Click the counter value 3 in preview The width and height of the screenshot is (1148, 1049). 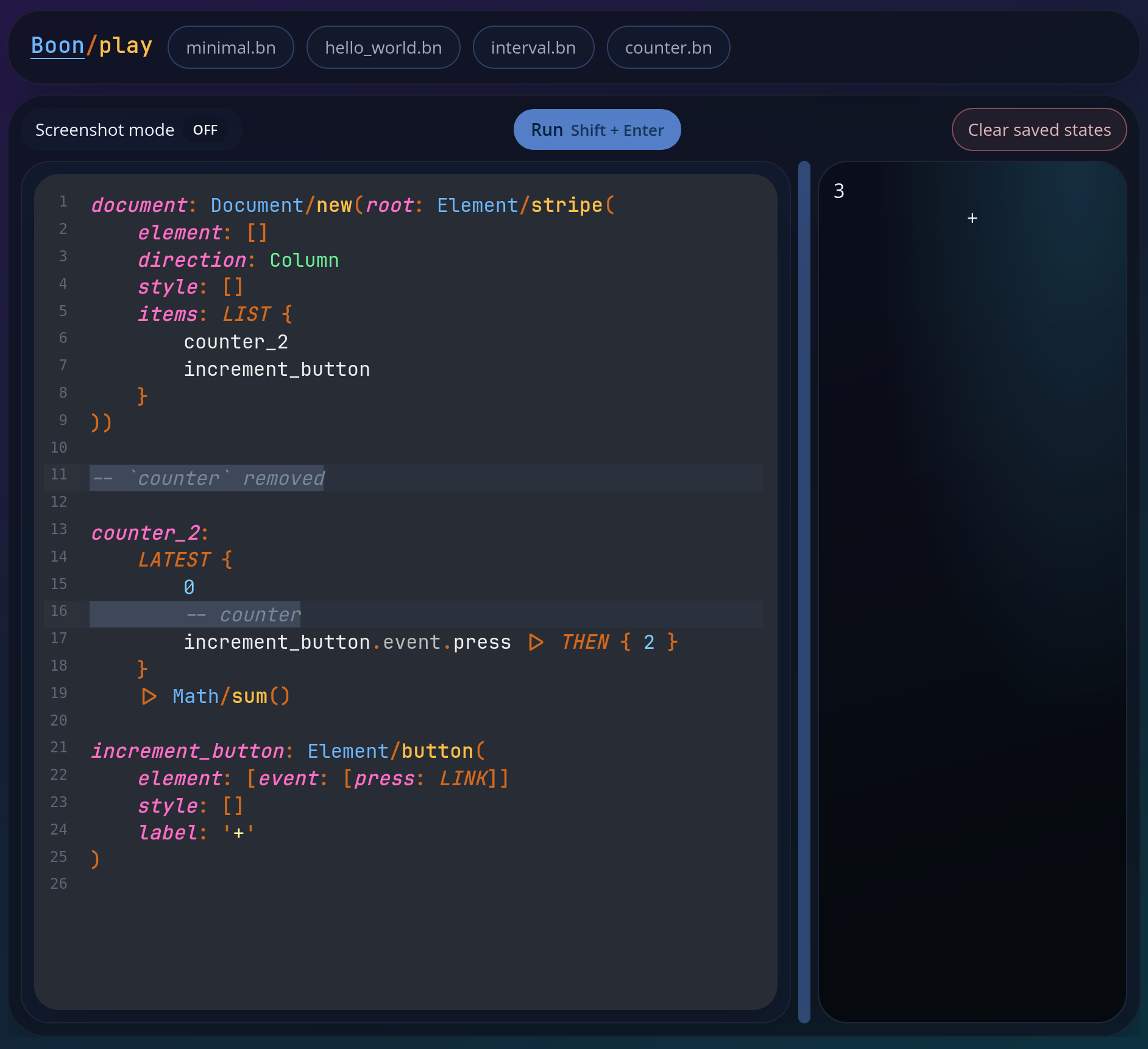point(838,191)
